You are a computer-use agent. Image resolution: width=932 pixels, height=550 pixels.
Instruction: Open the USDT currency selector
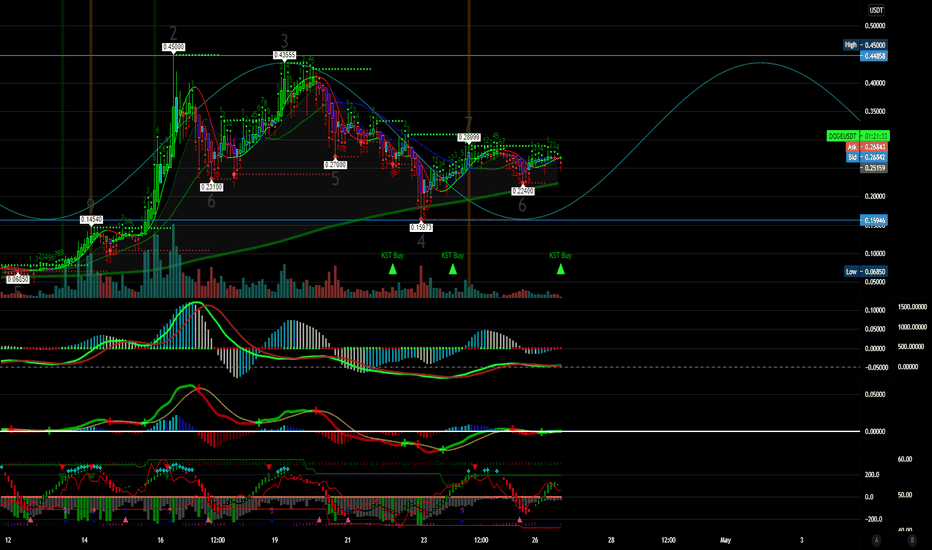pyautogui.click(x=876, y=10)
